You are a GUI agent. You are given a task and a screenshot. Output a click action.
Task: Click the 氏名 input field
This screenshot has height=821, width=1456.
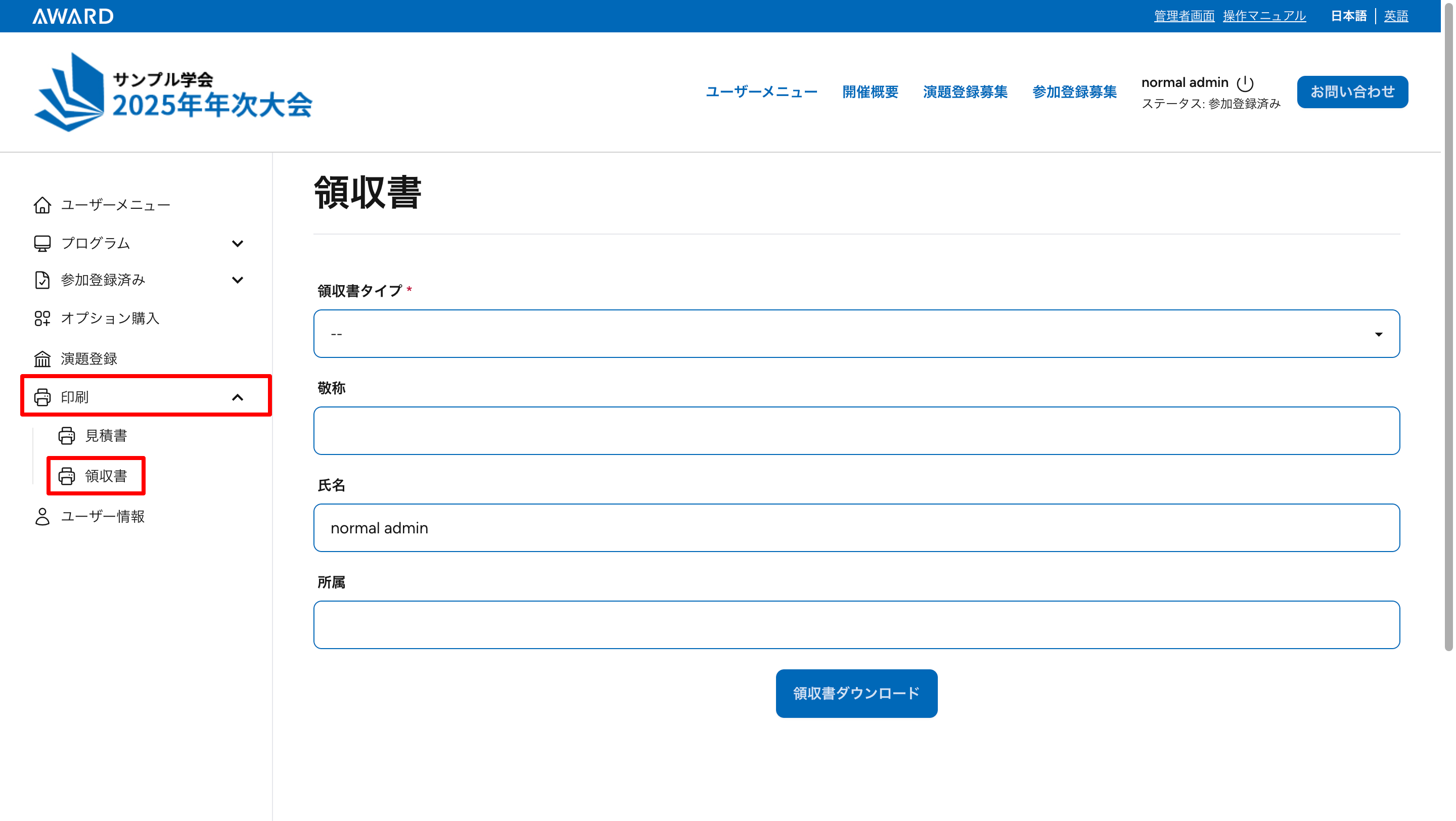click(856, 528)
